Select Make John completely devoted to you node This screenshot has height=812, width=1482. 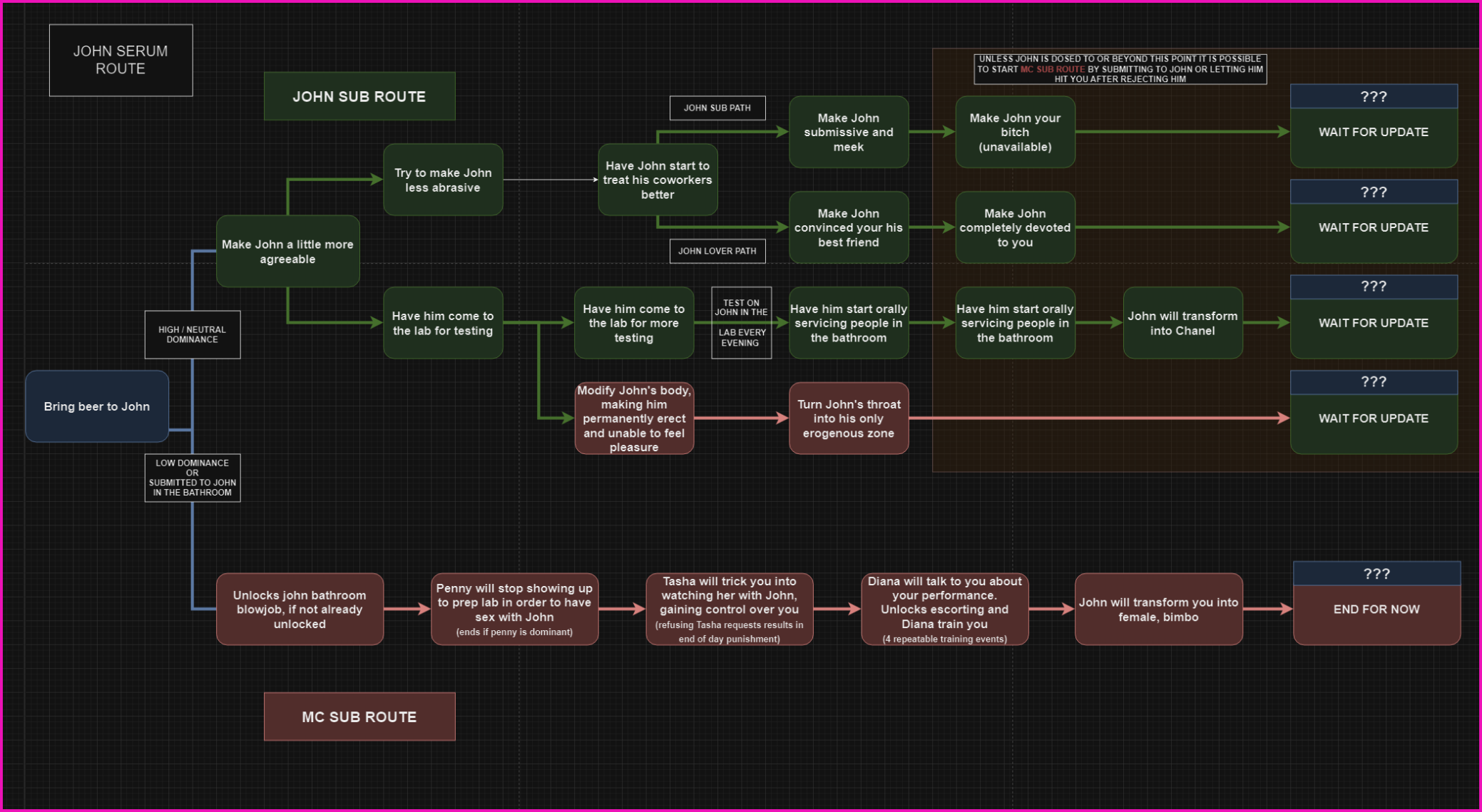pos(1014,227)
